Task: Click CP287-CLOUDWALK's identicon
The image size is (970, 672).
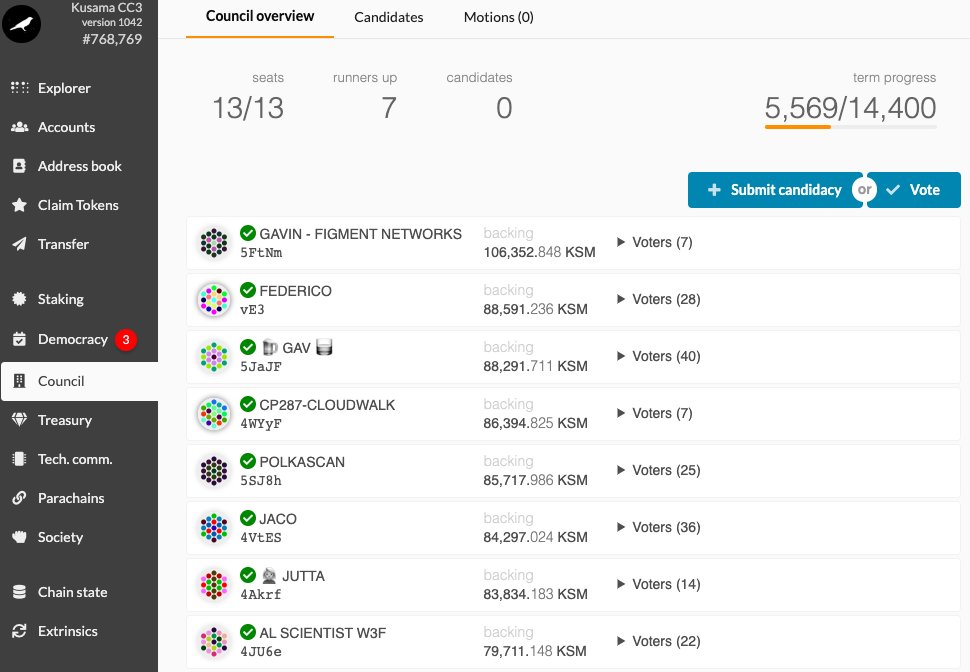Action: click(x=214, y=413)
